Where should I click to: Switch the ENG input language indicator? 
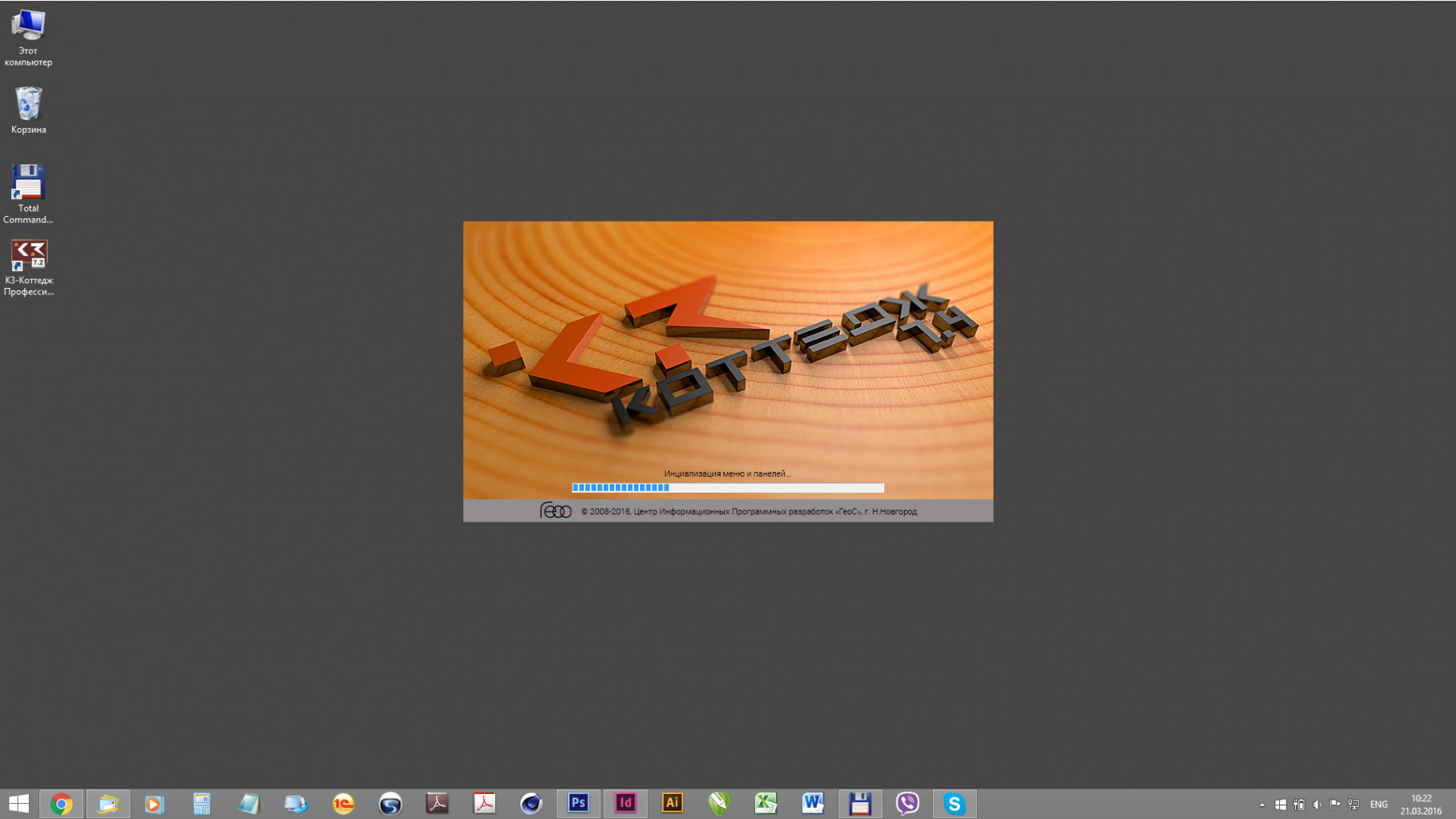point(1379,805)
